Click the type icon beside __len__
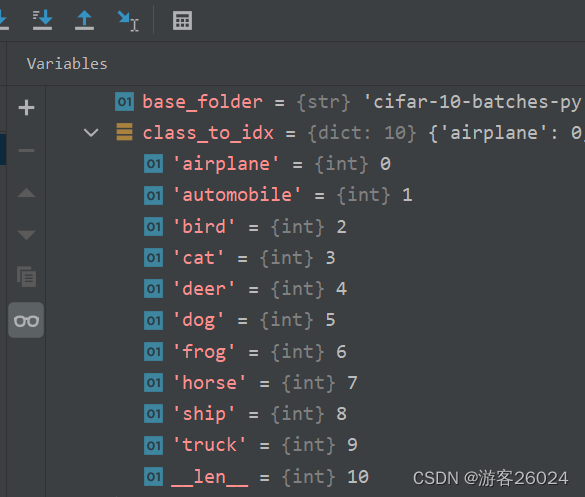Image resolution: width=585 pixels, height=497 pixels. 153,476
